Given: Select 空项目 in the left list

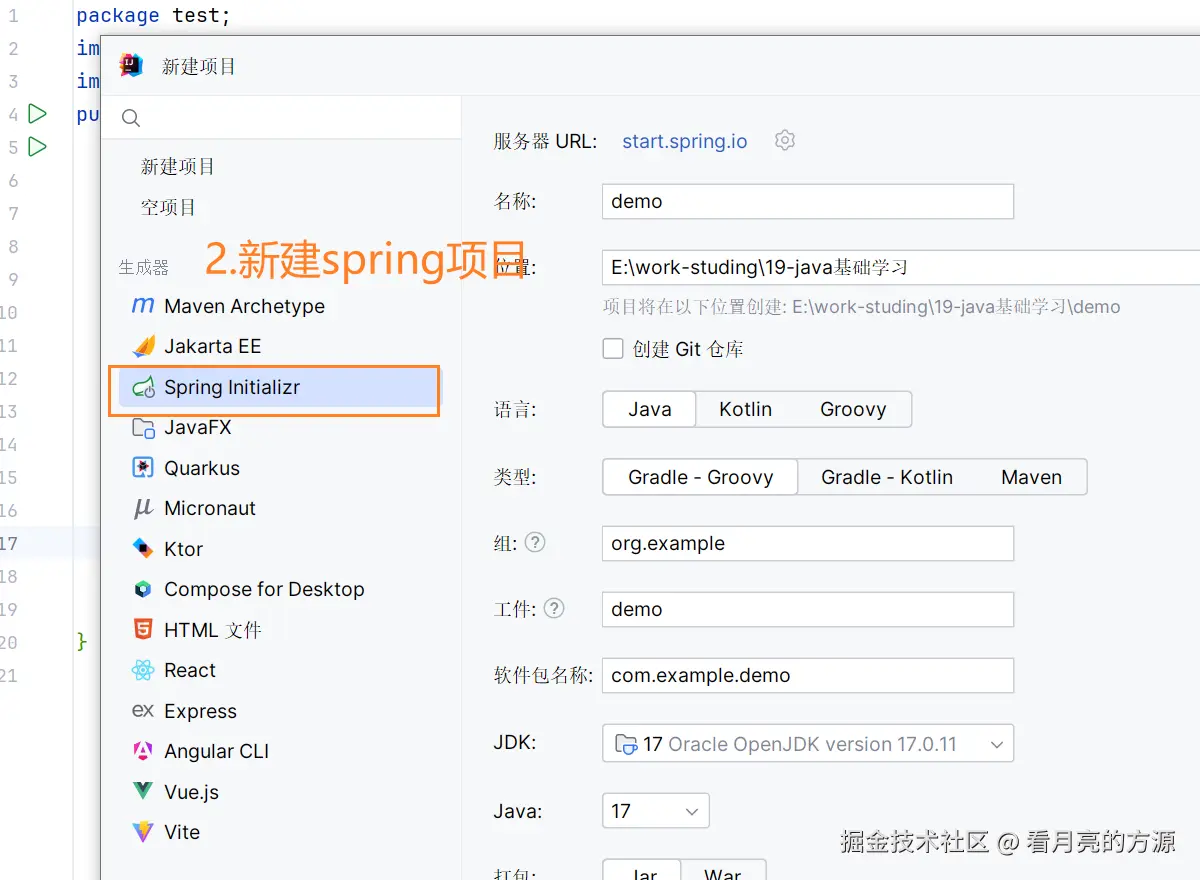Looking at the screenshot, I should coord(168,207).
